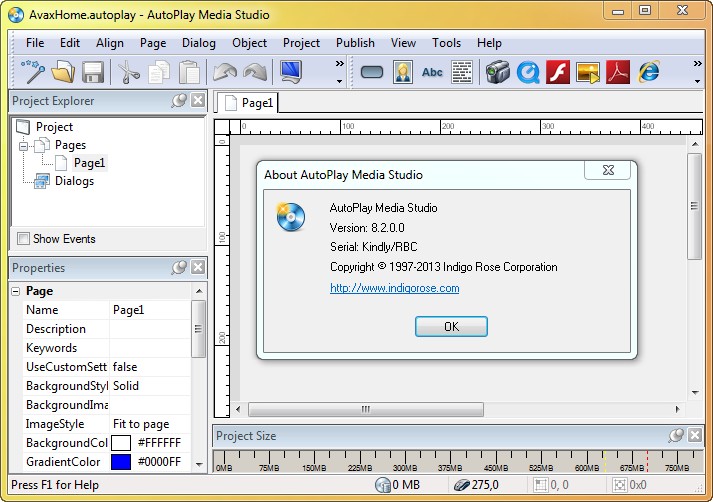Screen dimensions: 713x502
Task: Open a project with the folder icon
Action: (63, 71)
